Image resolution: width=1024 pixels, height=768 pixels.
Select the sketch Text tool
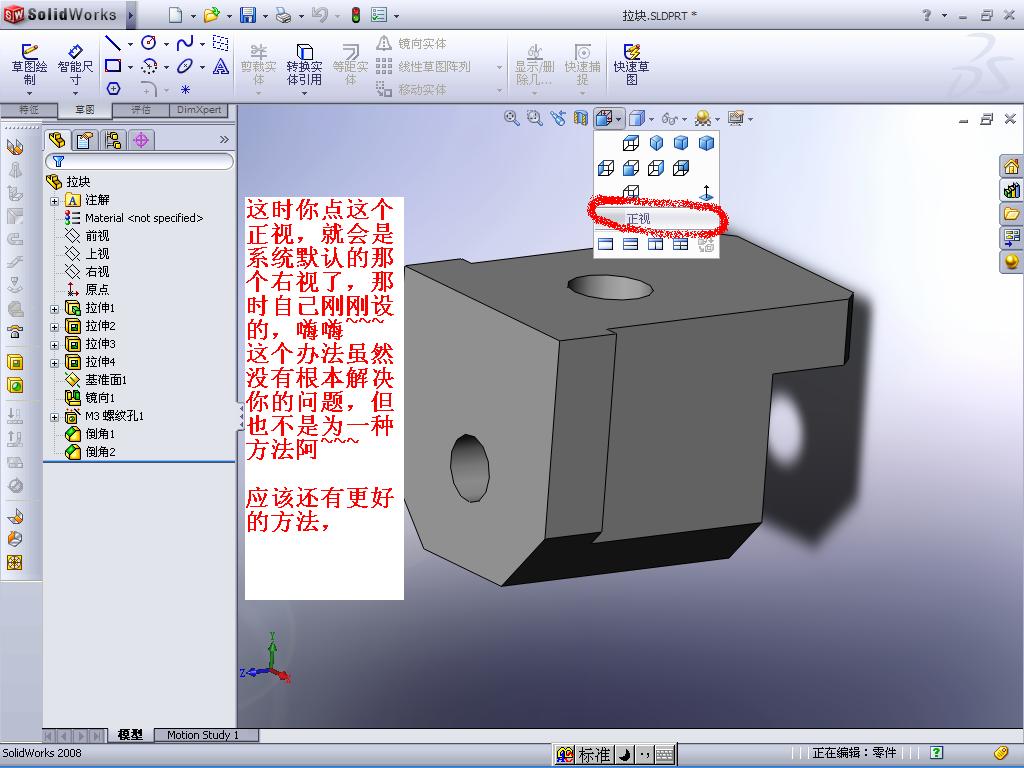pyautogui.click(x=221, y=66)
